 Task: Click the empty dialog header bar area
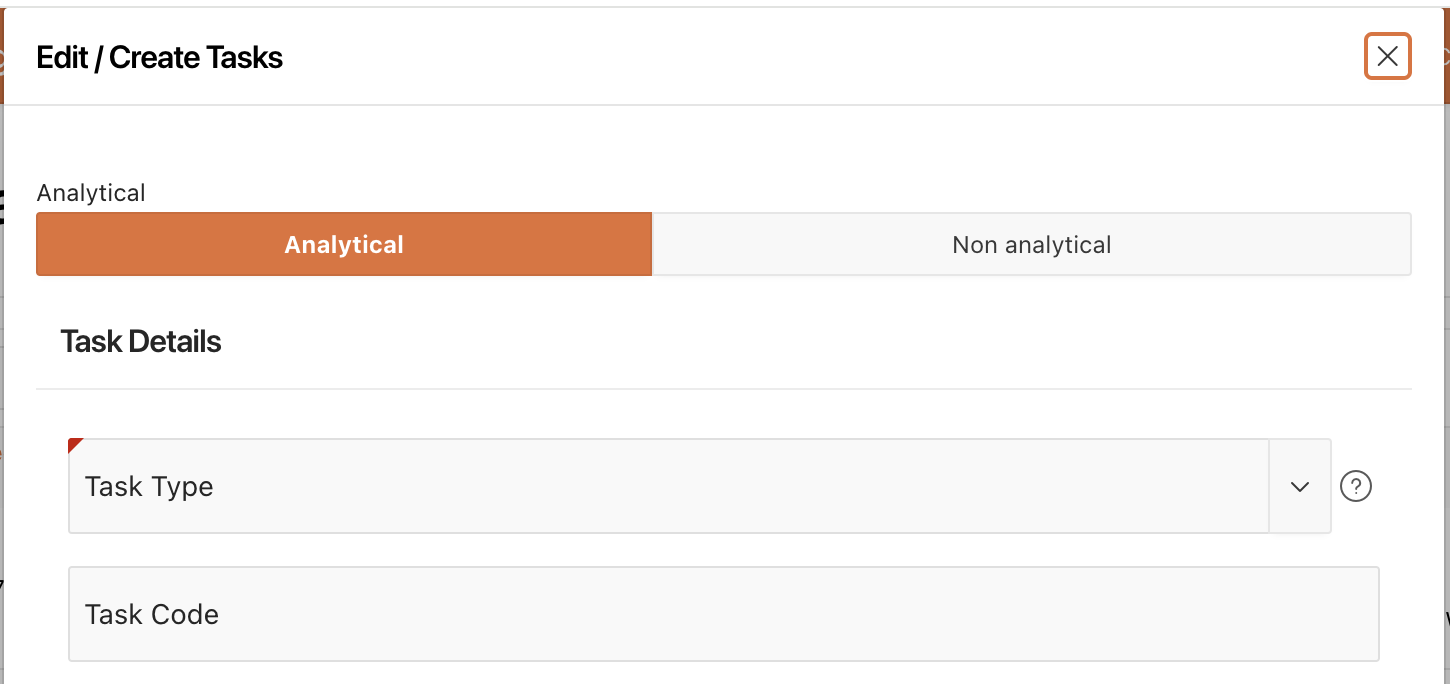[x=800, y=58]
